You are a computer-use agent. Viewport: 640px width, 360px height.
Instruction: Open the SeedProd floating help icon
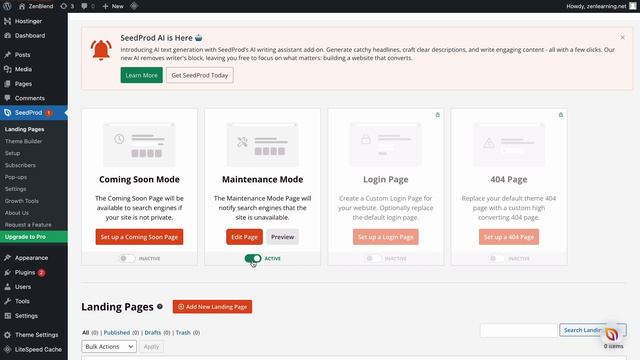click(611, 335)
